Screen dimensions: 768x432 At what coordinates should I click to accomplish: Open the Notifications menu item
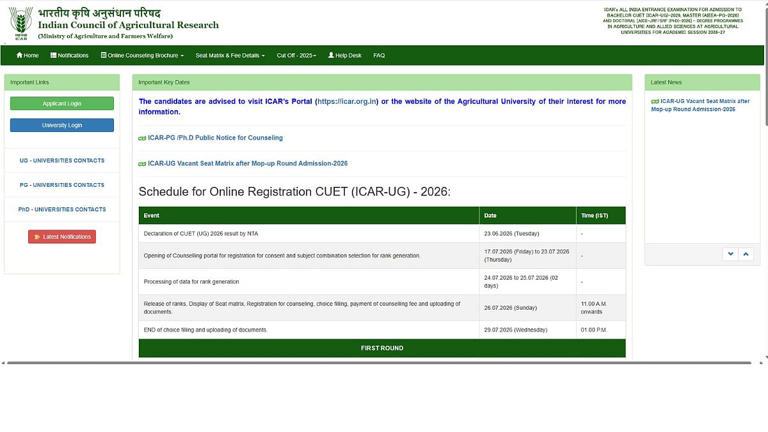pos(69,55)
